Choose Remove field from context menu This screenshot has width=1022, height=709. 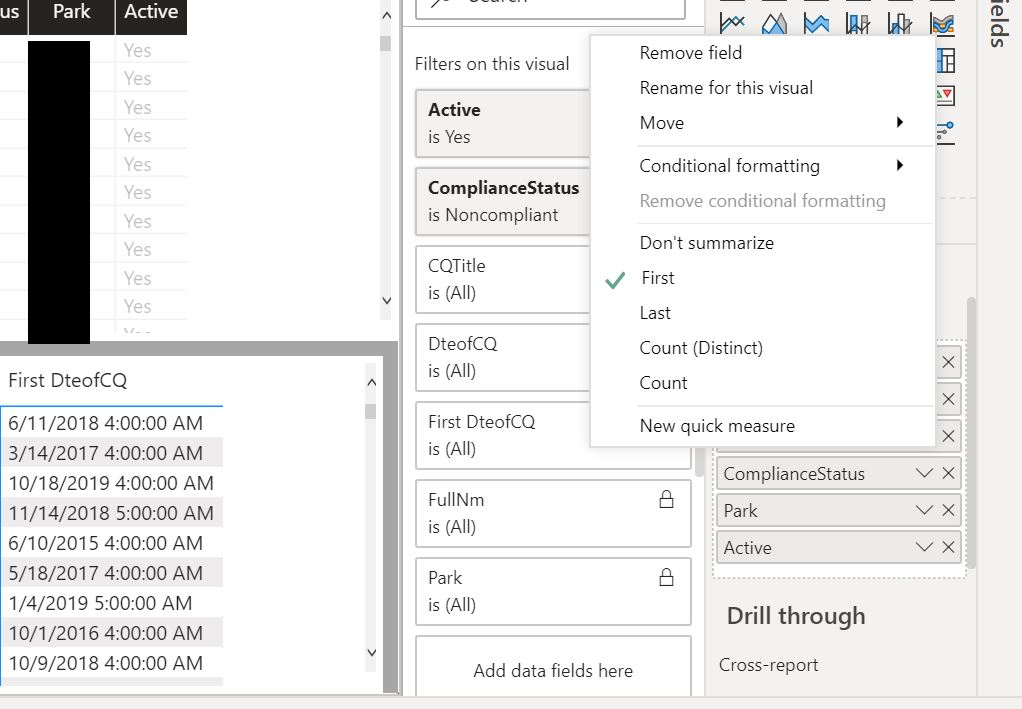[x=763, y=53]
